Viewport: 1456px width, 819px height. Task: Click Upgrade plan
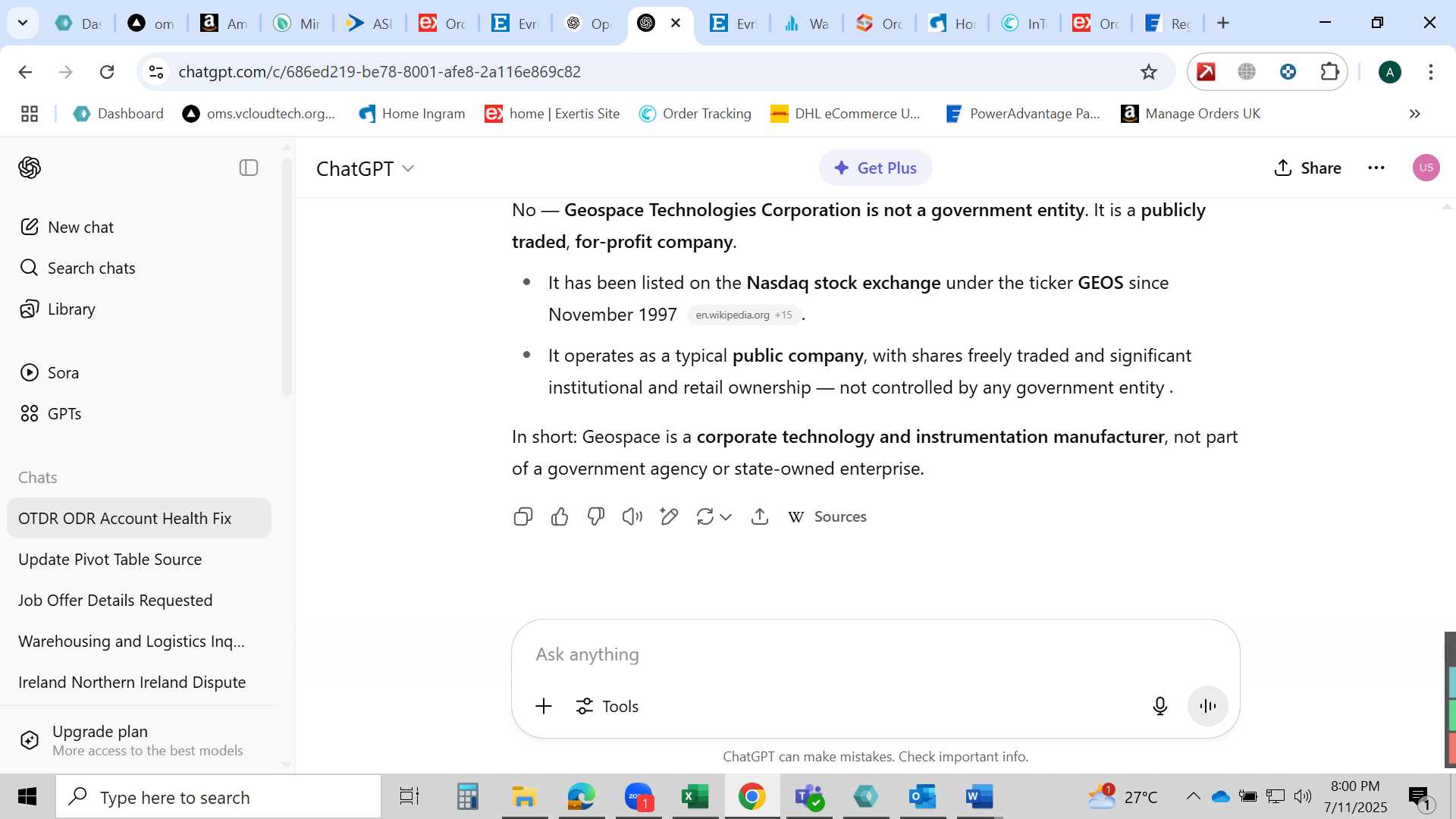click(x=139, y=740)
